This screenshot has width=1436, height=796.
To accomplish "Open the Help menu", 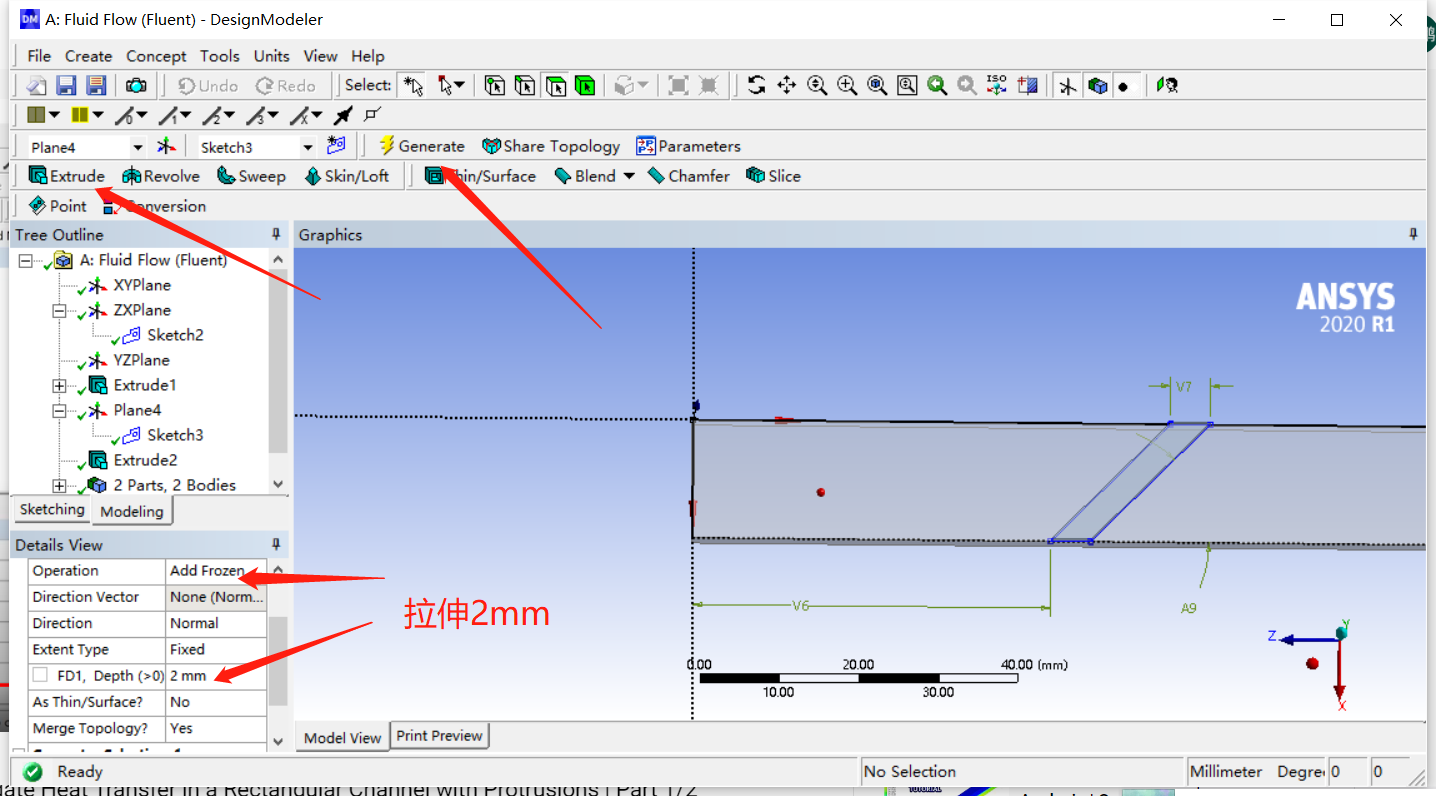I will 368,56.
